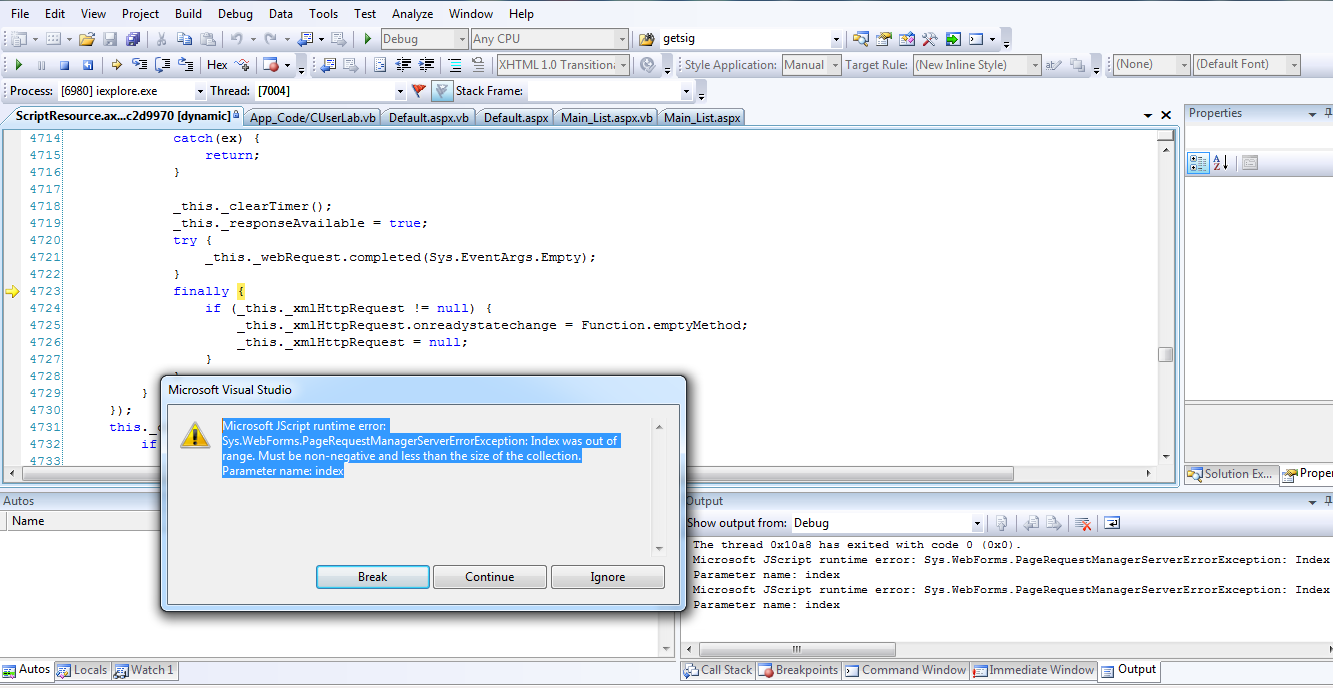Click the Breakpoints window icon in debug toolbar
The width and height of the screenshot is (1333, 688).
(x=270, y=65)
